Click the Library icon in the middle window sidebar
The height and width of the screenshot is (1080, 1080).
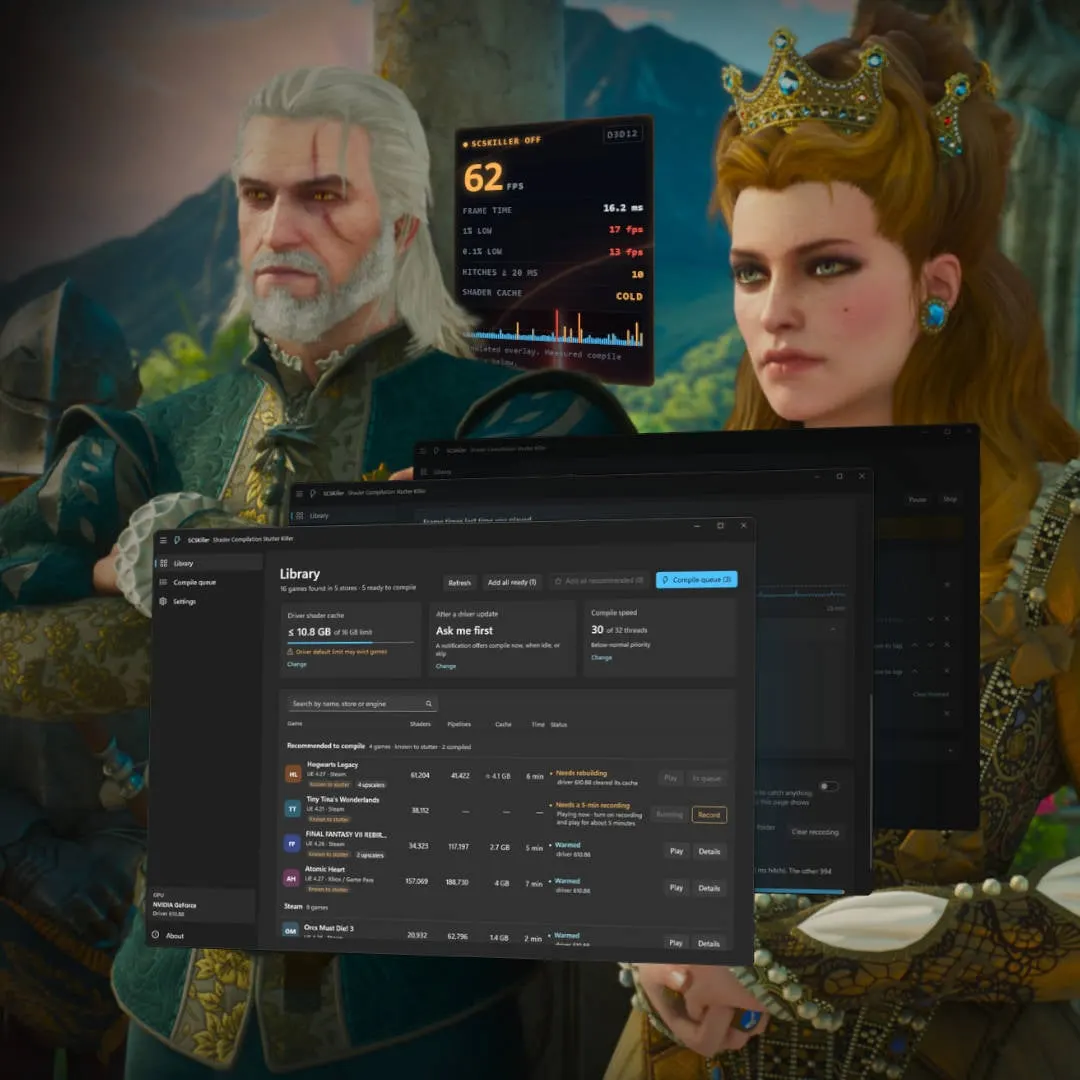click(300, 515)
